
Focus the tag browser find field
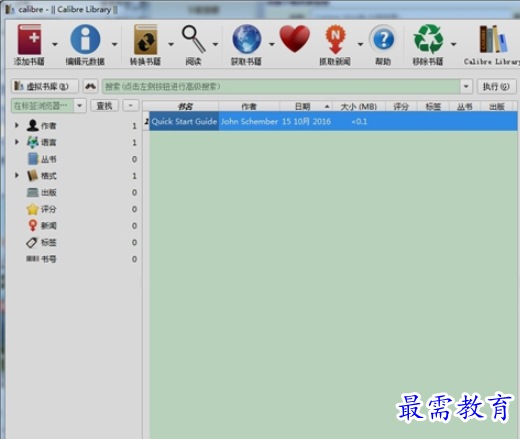(x=42, y=106)
